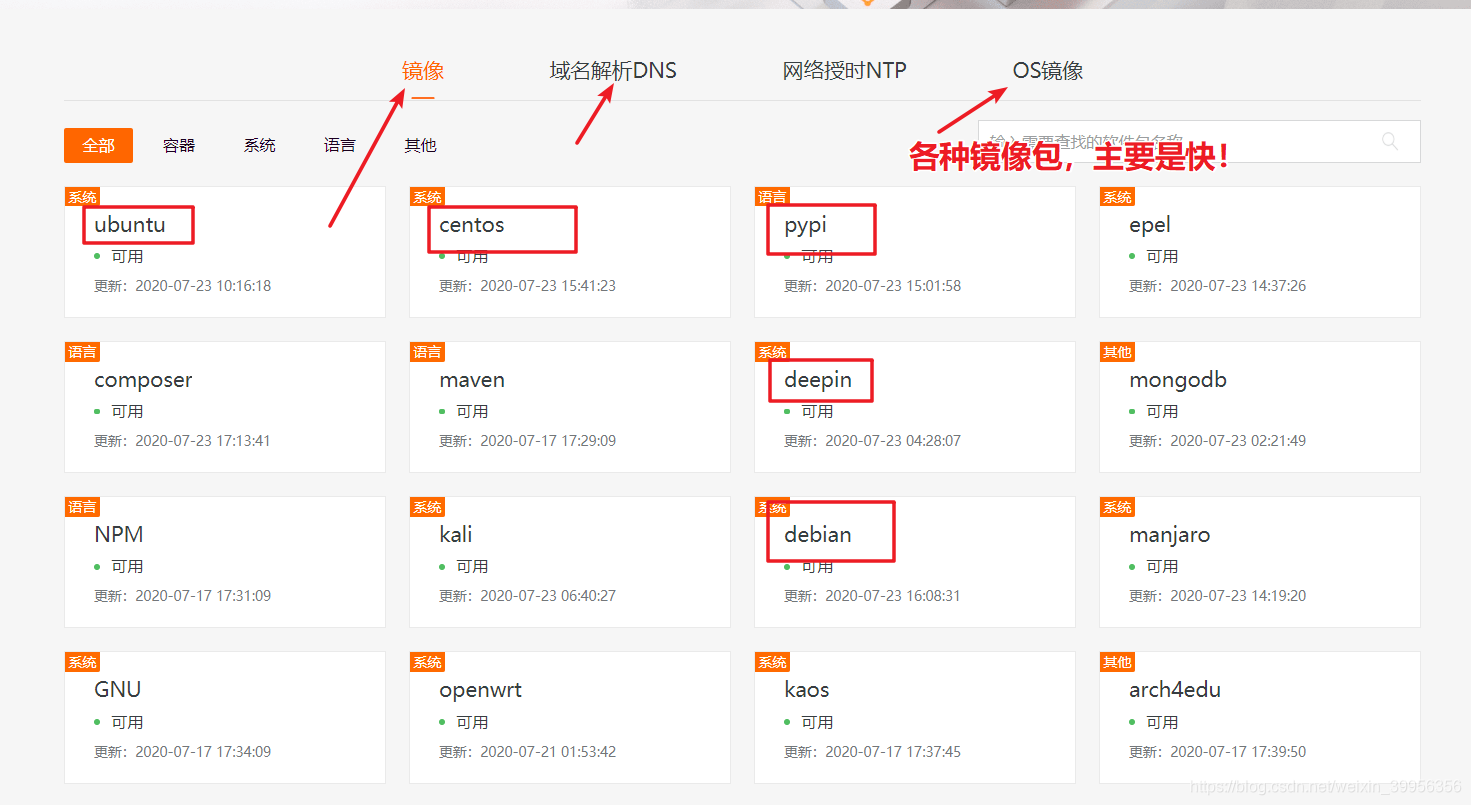1471x805 pixels.
Task: Select the 全部 filter button
Action: 97,145
